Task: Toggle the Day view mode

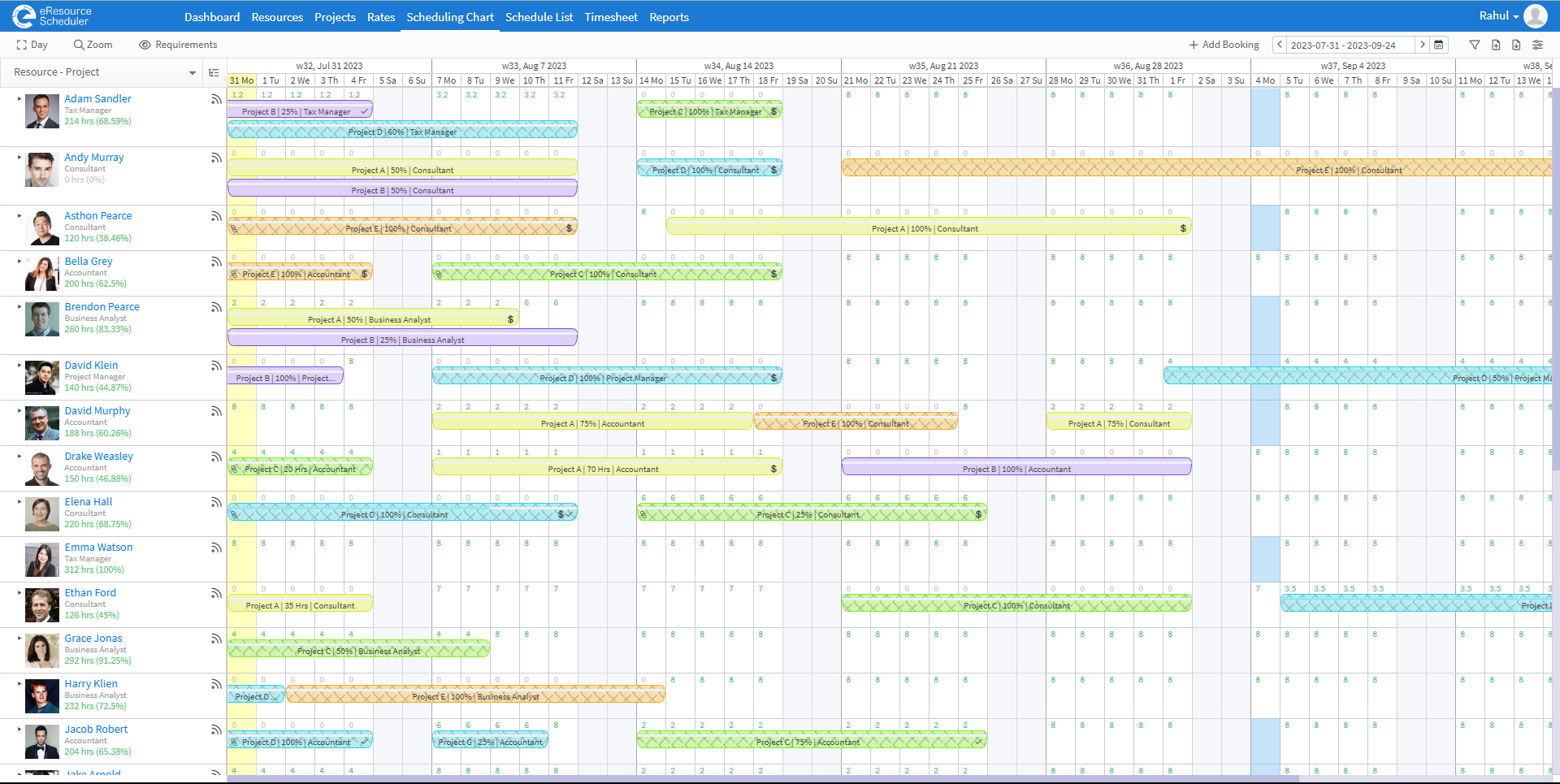Action: 32,45
